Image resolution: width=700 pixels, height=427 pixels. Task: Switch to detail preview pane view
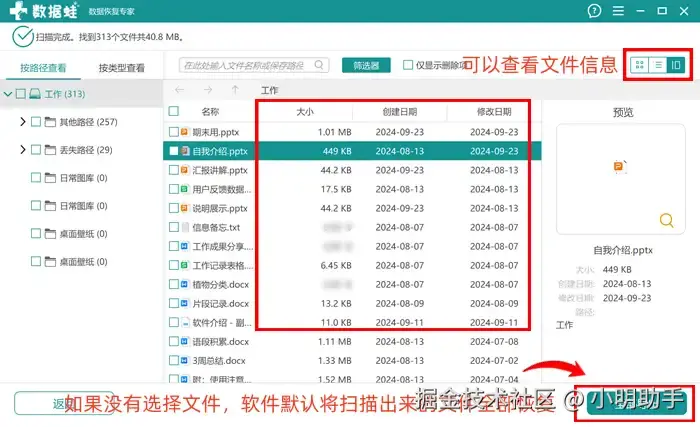tap(676, 65)
